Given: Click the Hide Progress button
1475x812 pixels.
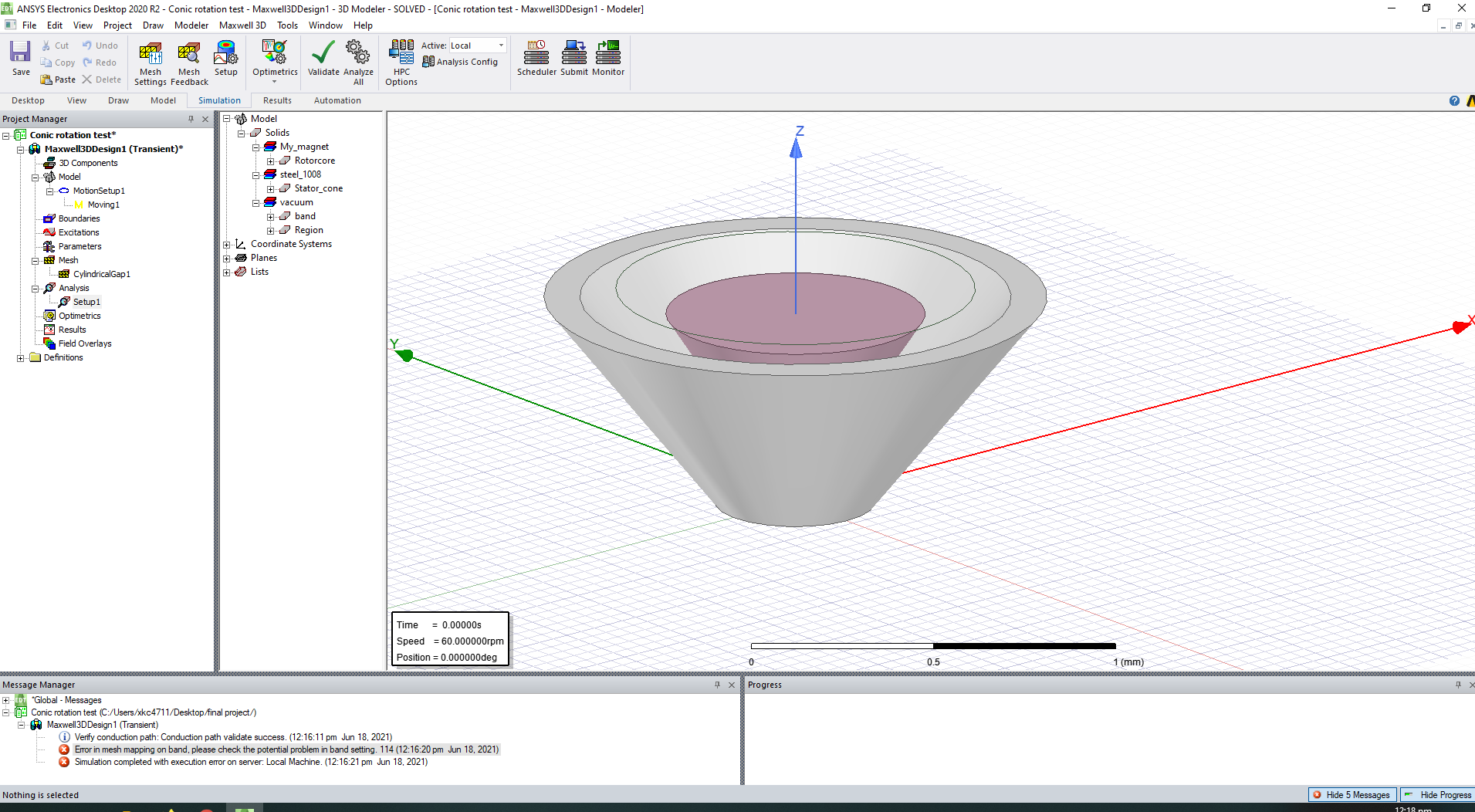Looking at the screenshot, I should click(1437, 795).
